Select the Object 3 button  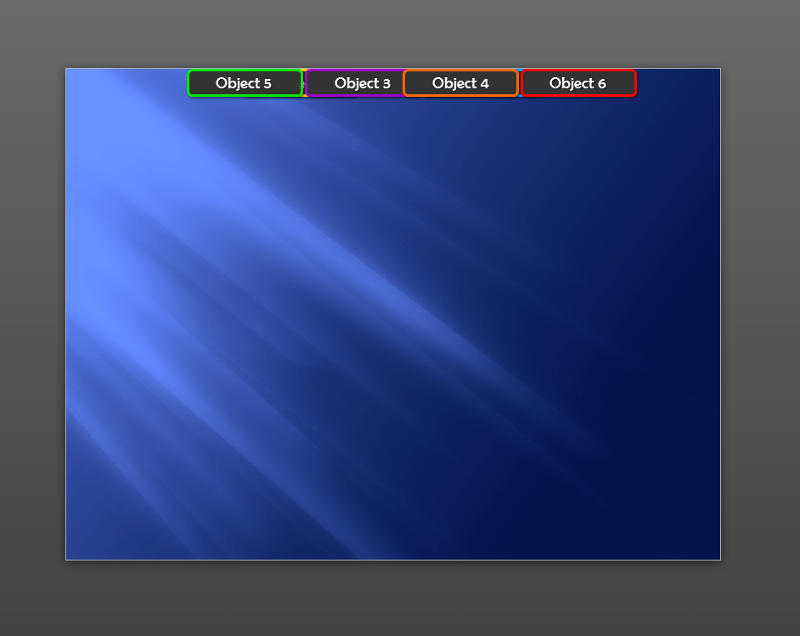355,83
